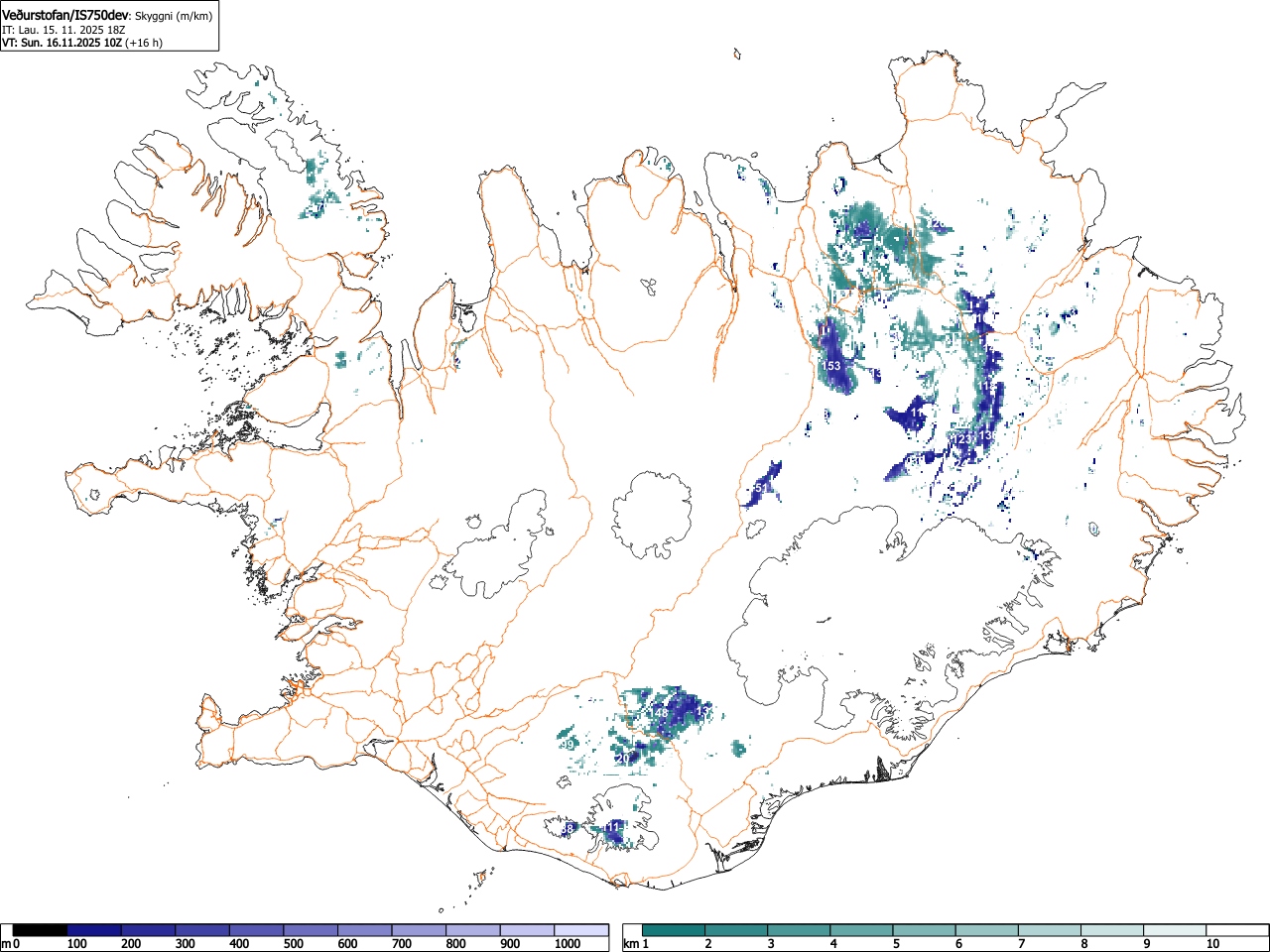Click the 153 visibility value on the map

(831, 367)
